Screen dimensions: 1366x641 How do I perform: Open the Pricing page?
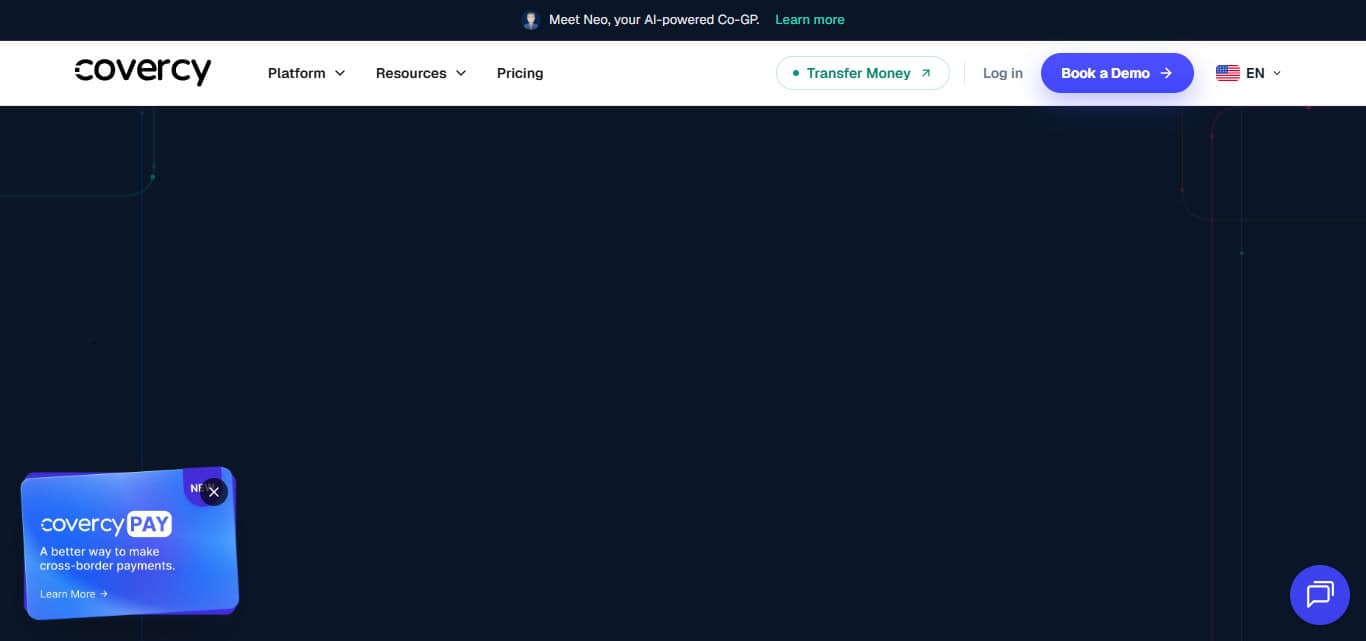(x=520, y=73)
